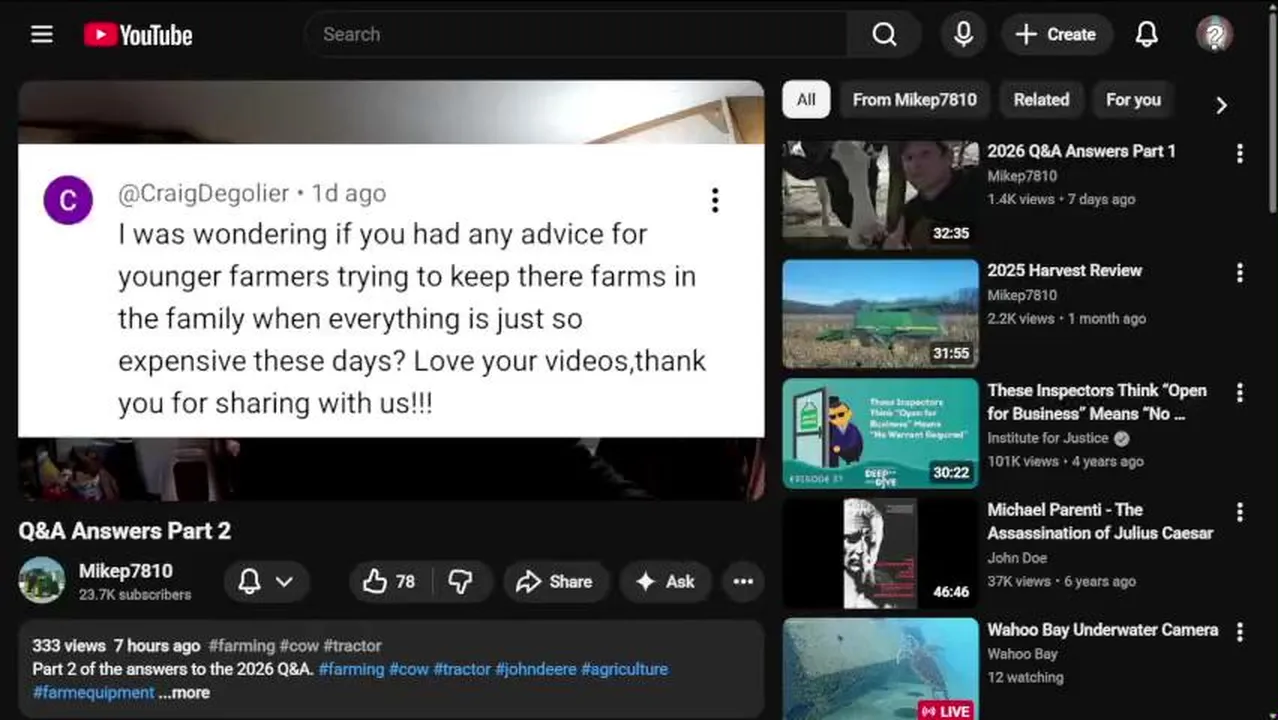Open Michael Parenti Julius Caesar title
Screen dimensions: 1278x720
coord(1100,521)
